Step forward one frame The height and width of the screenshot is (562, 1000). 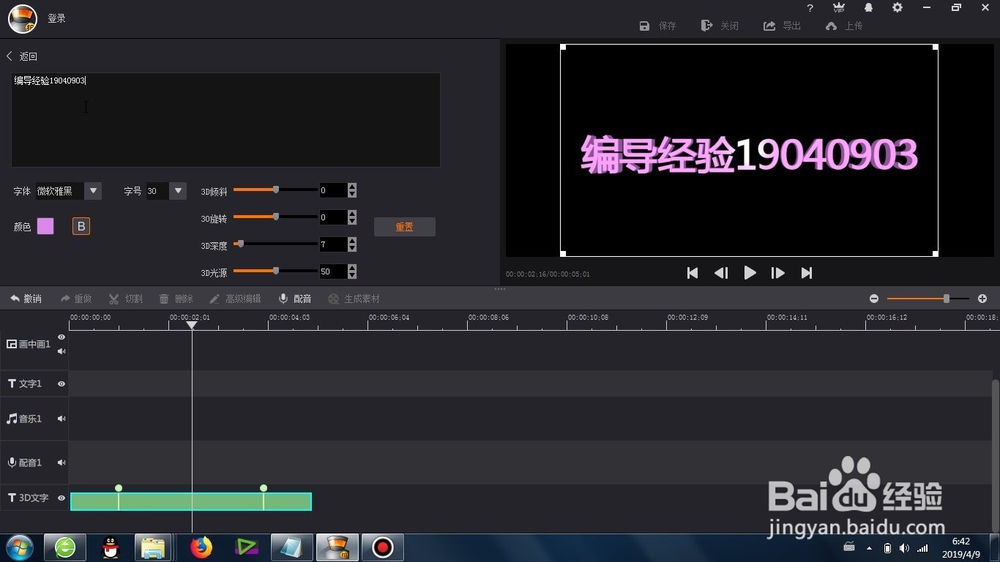coord(777,273)
